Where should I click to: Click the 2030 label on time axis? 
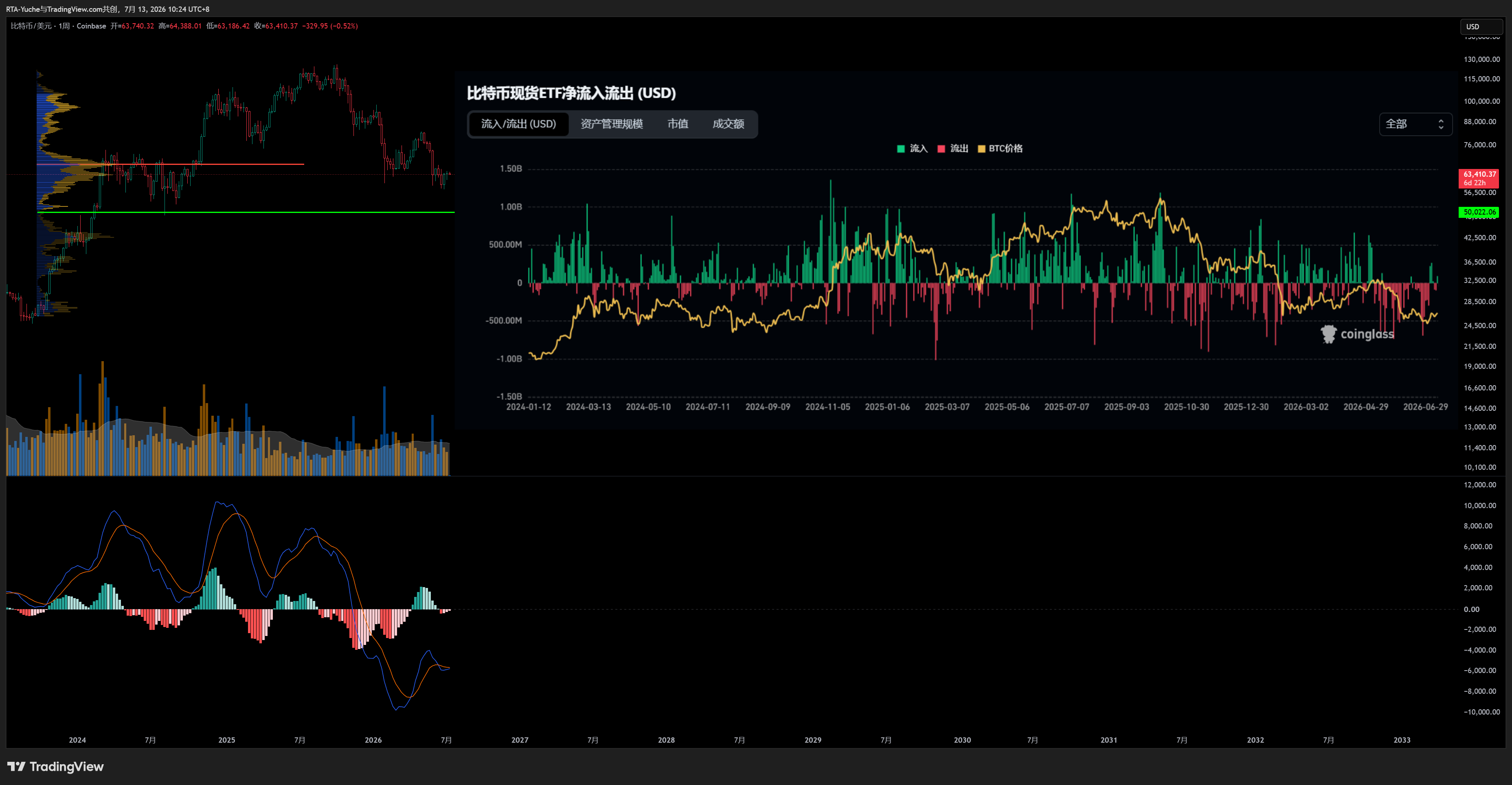[x=962, y=740]
